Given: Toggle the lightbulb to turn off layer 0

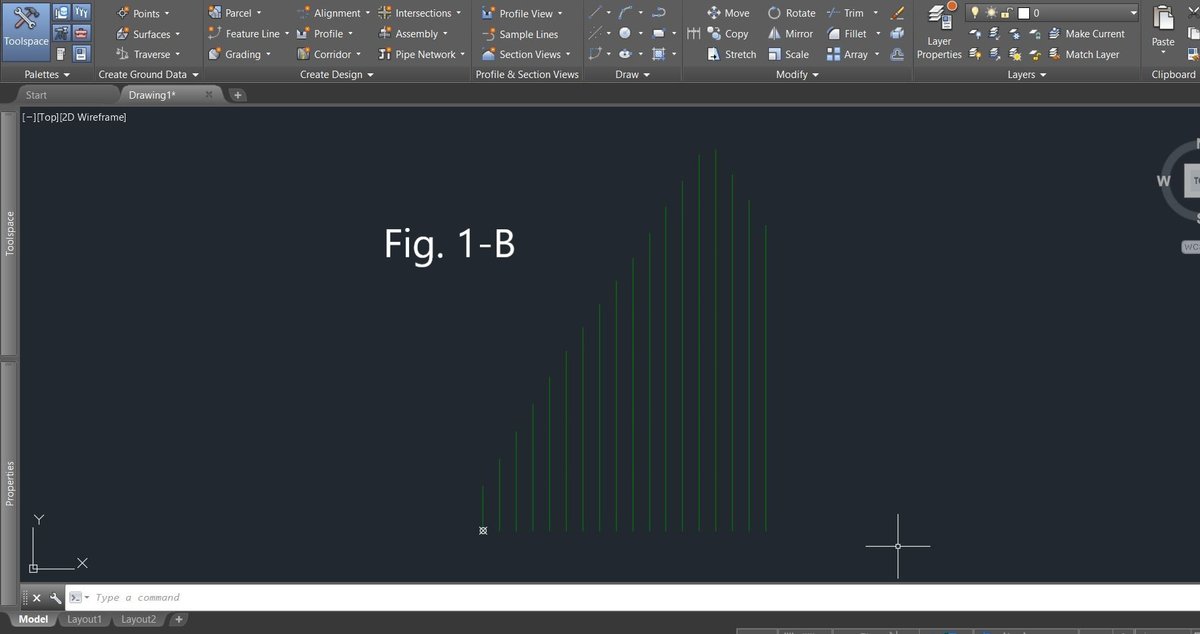Looking at the screenshot, I should coord(974,12).
